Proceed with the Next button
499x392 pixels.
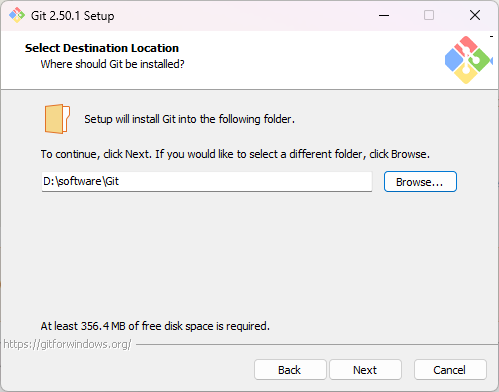pos(365,370)
